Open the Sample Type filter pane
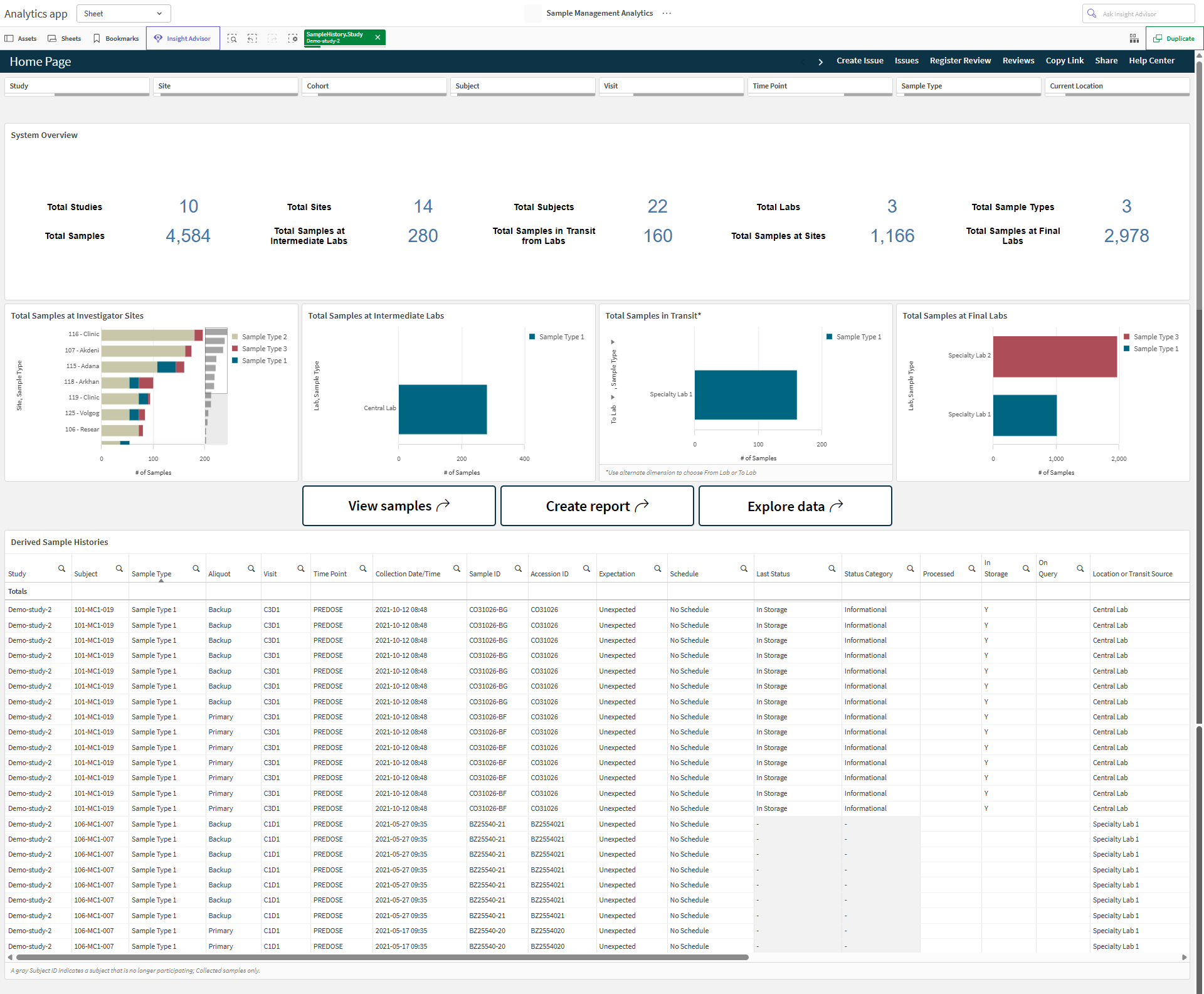 point(968,86)
